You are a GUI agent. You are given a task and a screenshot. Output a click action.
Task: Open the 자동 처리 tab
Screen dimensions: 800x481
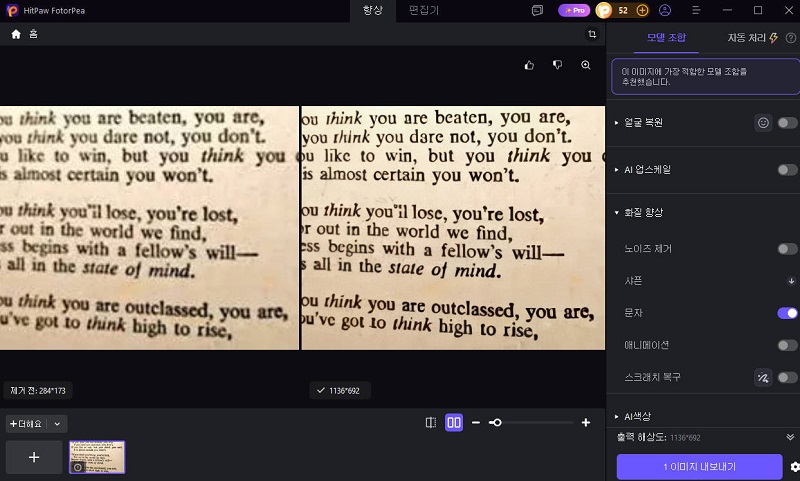pos(752,38)
